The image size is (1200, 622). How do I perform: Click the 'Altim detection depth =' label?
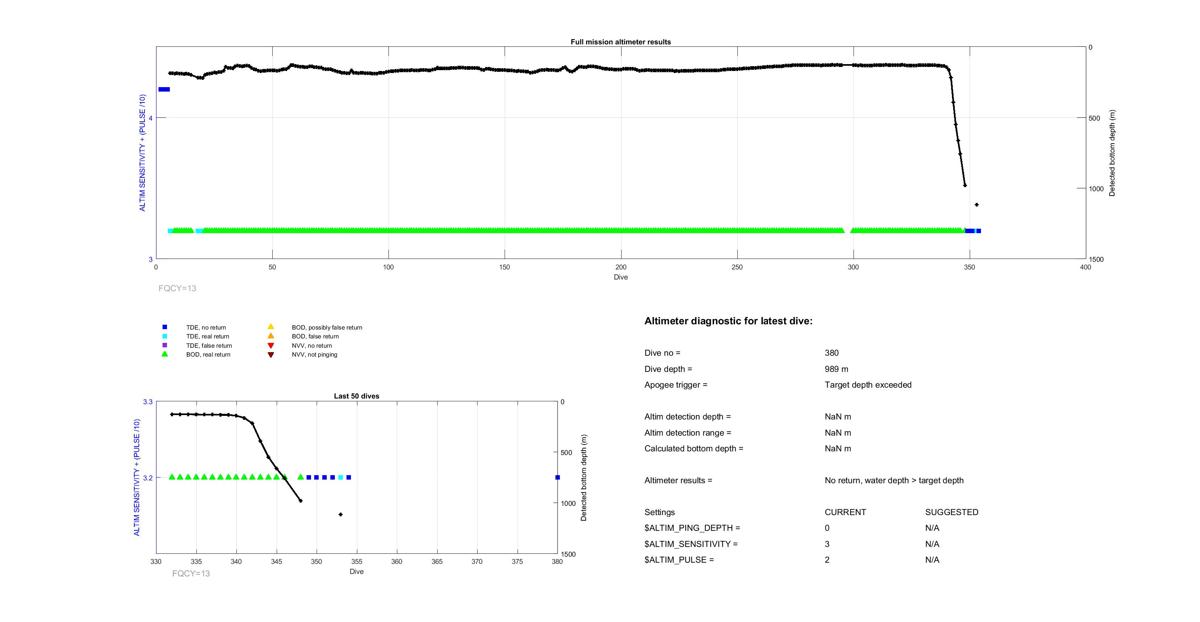(x=688, y=416)
